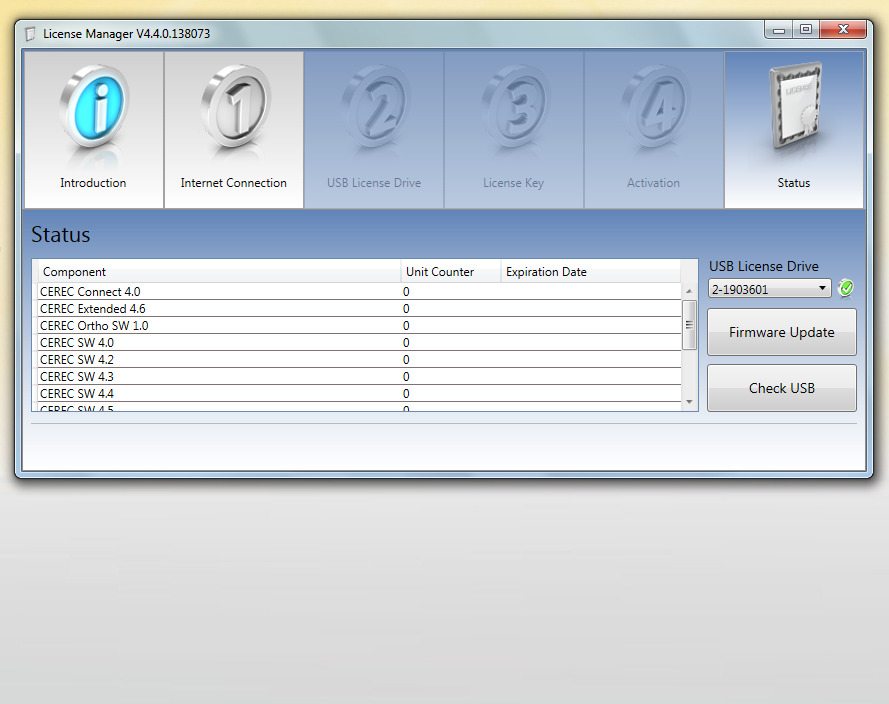Image resolution: width=889 pixels, height=704 pixels.
Task: Click the Expiration Date column header
Action: pyautogui.click(x=591, y=272)
